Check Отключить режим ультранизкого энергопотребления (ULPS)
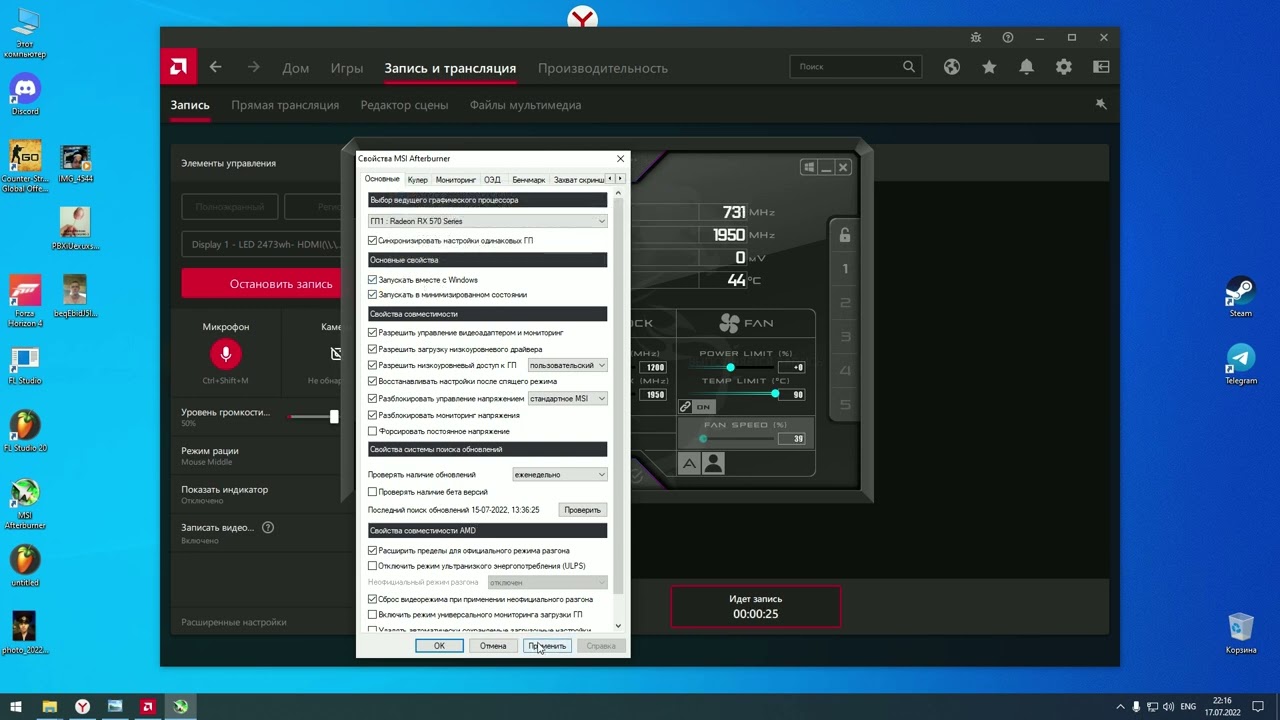This screenshot has height=720, width=1280. (373, 566)
